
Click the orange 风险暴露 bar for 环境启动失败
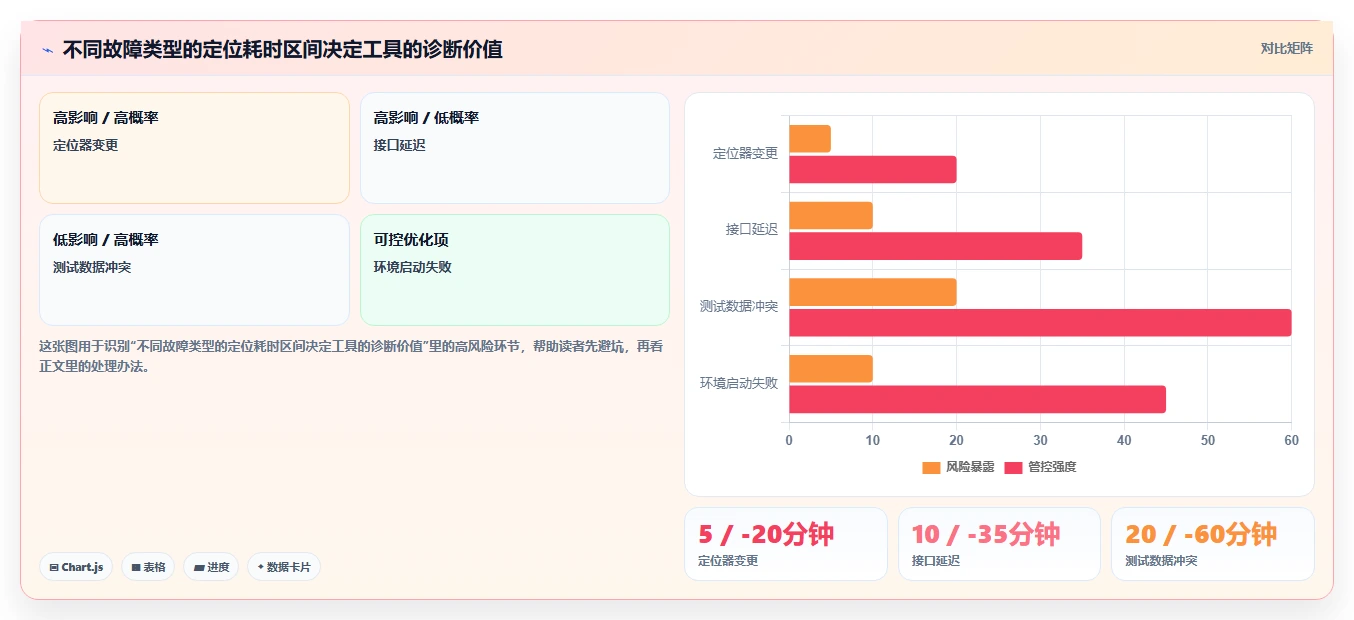[x=831, y=369]
